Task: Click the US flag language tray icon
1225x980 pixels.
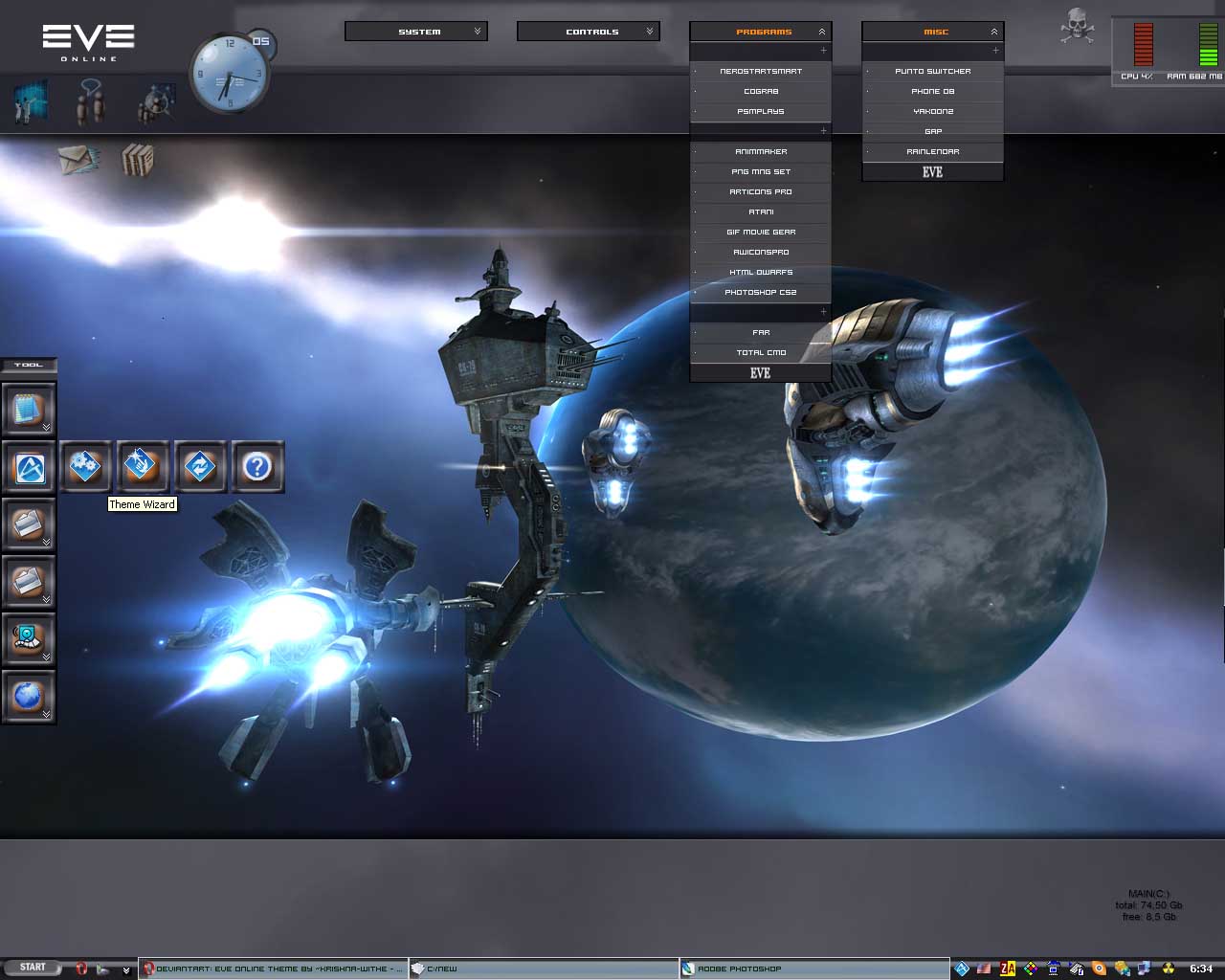Action: tap(984, 969)
